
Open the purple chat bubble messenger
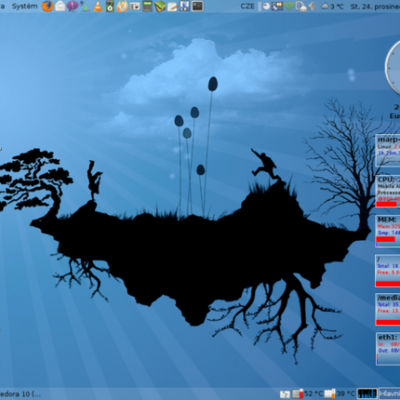[x=72, y=6]
